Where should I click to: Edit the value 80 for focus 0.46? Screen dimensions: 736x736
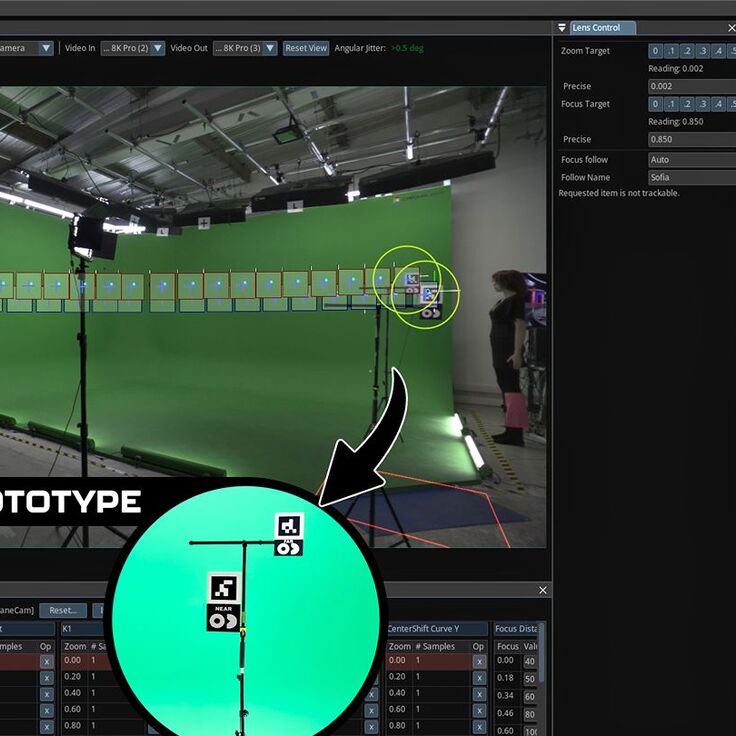(x=529, y=715)
